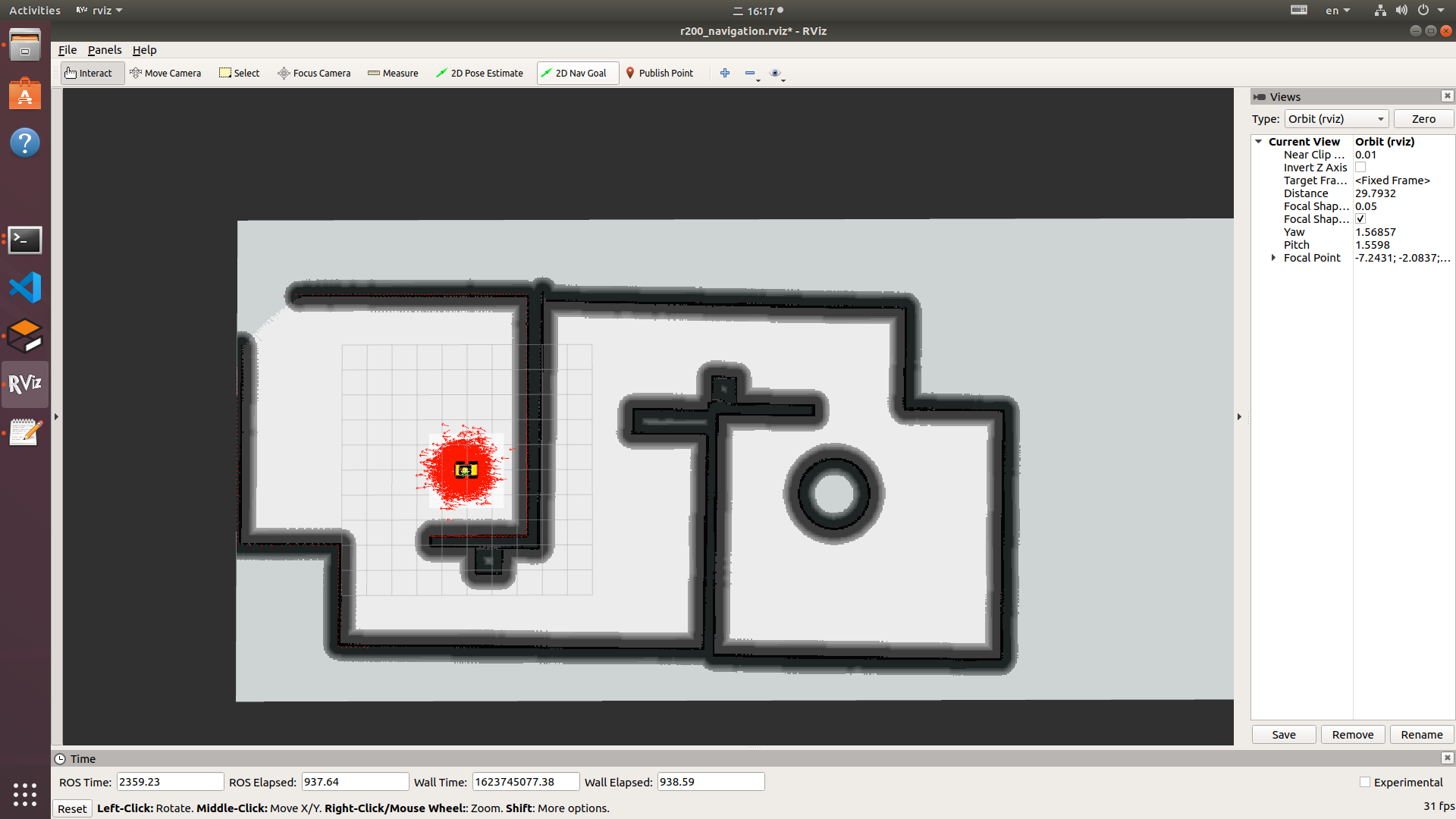Open Terminal from the dock
The width and height of the screenshot is (1456, 819).
(x=25, y=240)
